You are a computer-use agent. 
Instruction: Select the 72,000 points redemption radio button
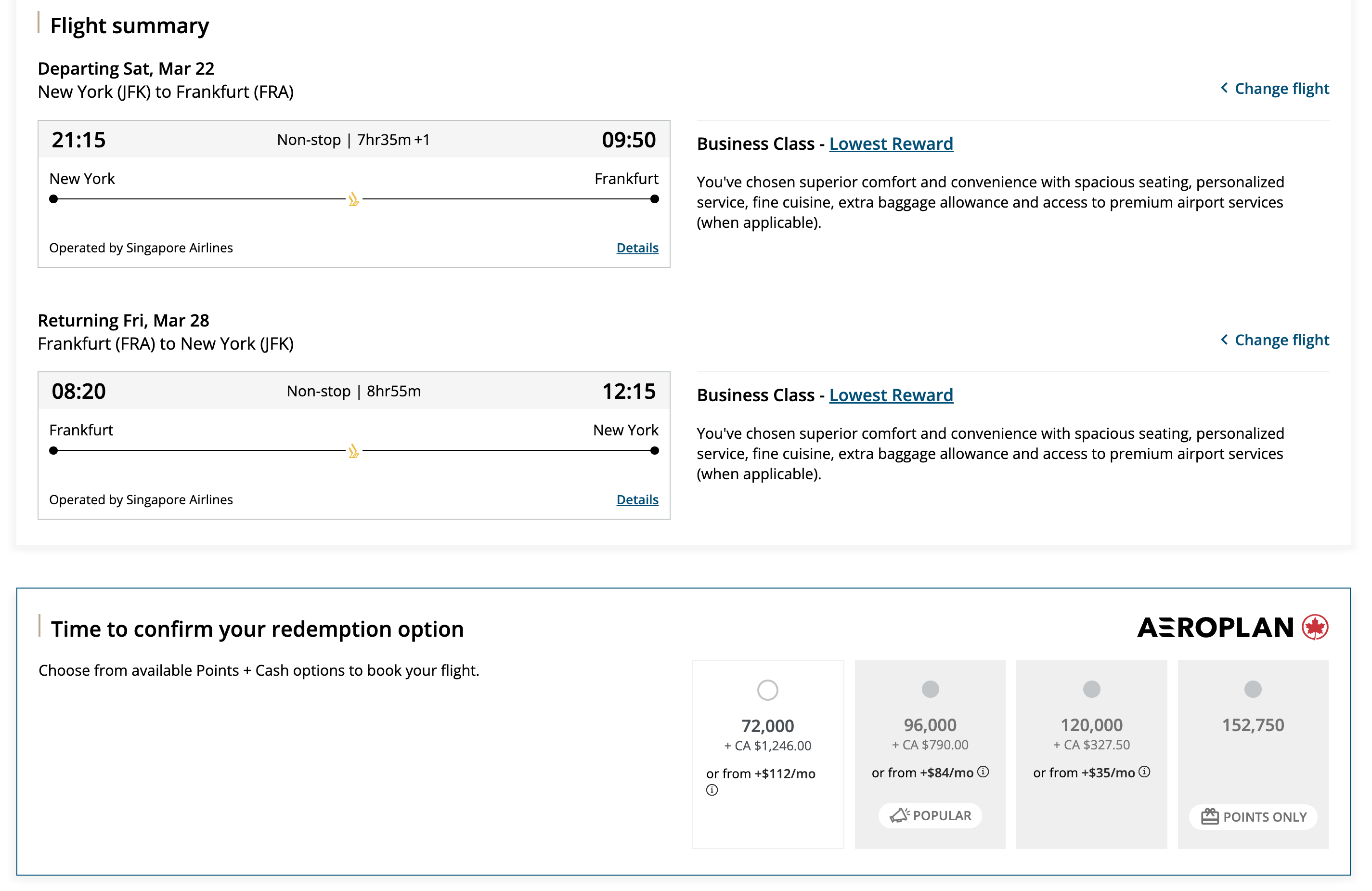point(767,690)
